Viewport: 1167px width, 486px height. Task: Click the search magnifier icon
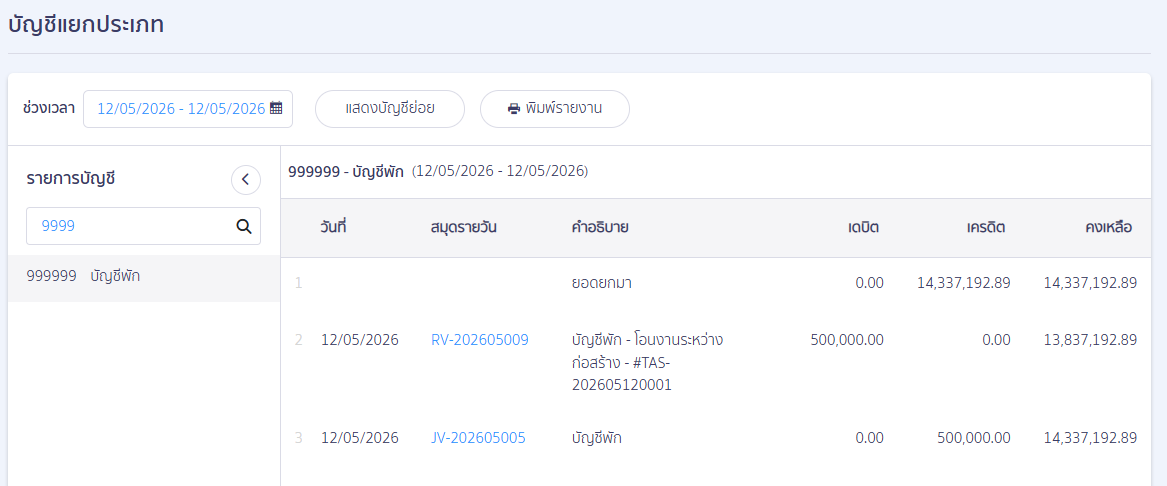[243, 226]
